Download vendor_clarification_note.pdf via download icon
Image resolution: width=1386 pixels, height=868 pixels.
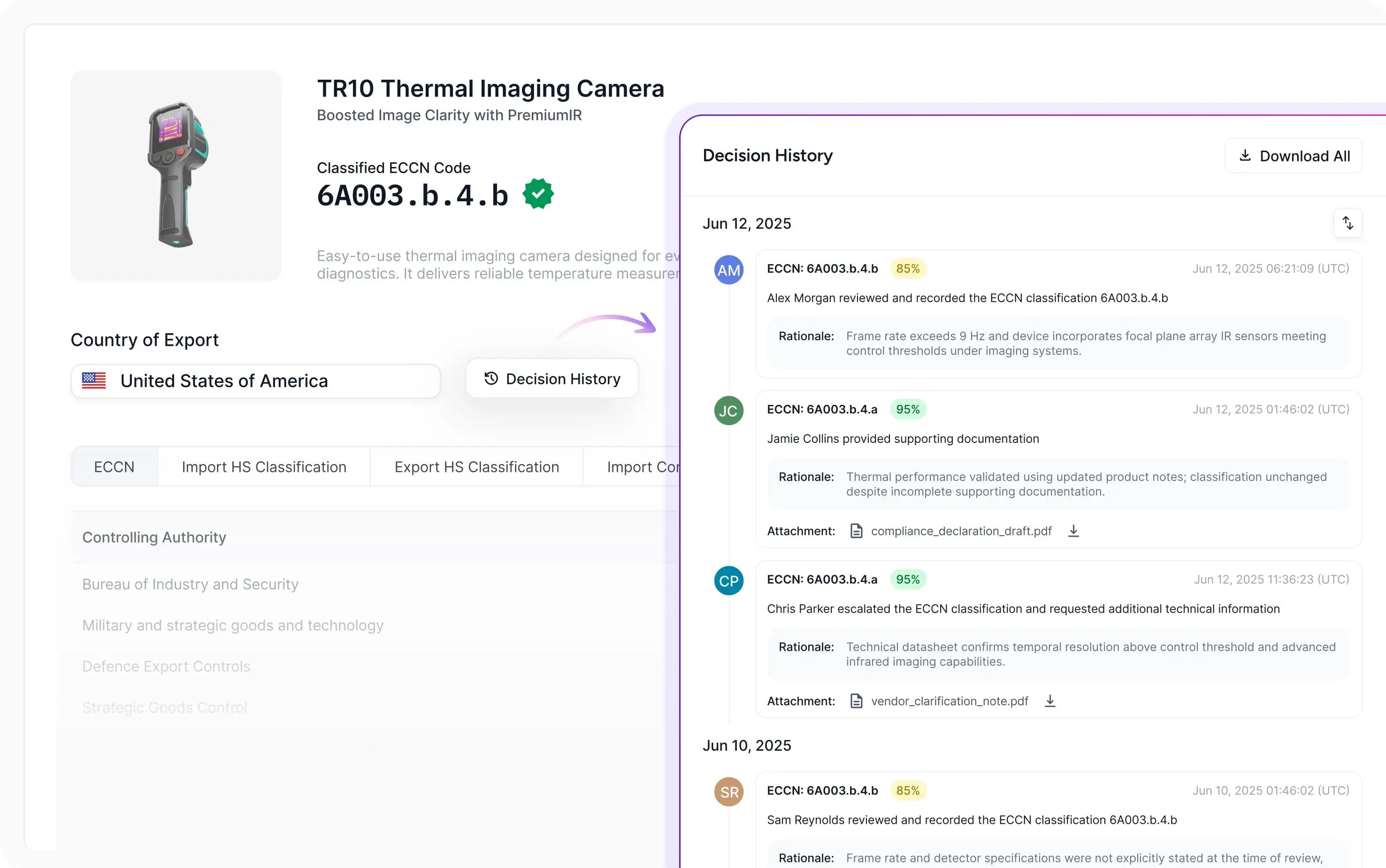pos(1049,701)
